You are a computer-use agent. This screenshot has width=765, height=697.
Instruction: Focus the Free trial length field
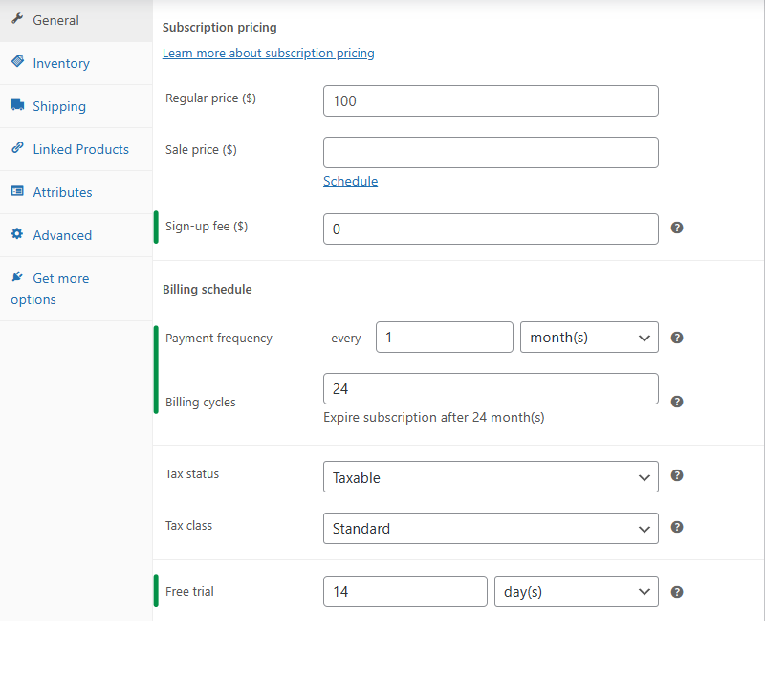(x=405, y=592)
